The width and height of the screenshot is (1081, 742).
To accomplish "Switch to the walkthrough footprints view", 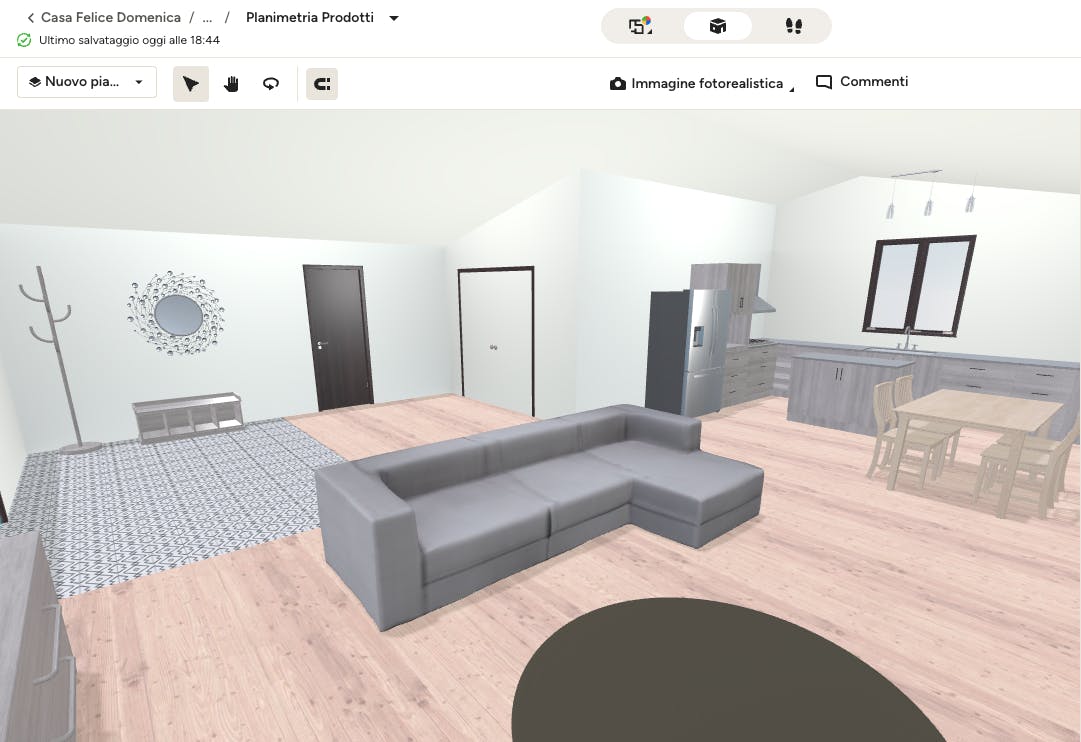I will [794, 26].
